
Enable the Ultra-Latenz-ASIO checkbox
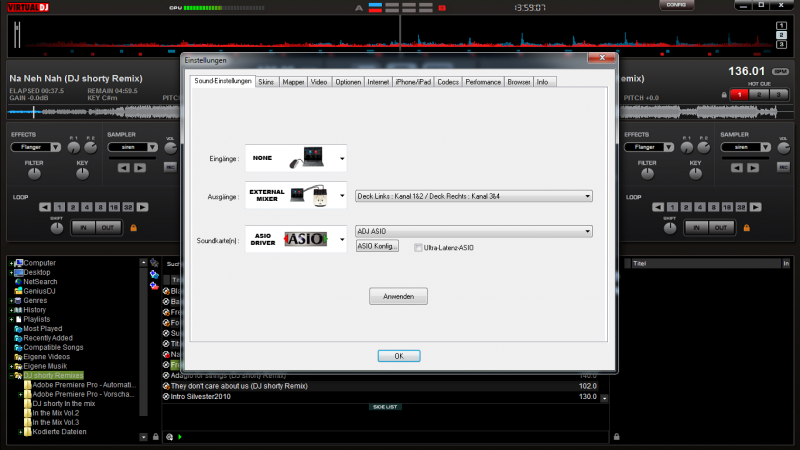pyautogui.click(x=419, y=246)
